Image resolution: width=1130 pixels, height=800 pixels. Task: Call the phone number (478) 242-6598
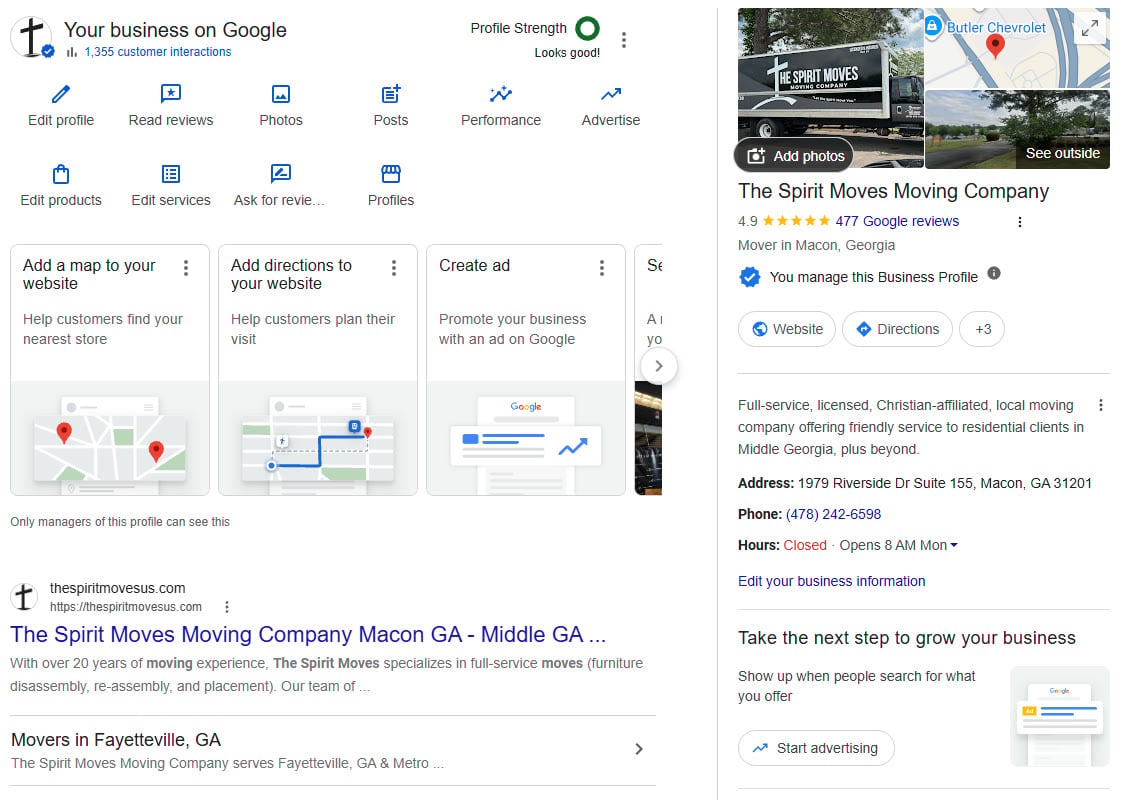pyautogui.click(x=833, y=514)
